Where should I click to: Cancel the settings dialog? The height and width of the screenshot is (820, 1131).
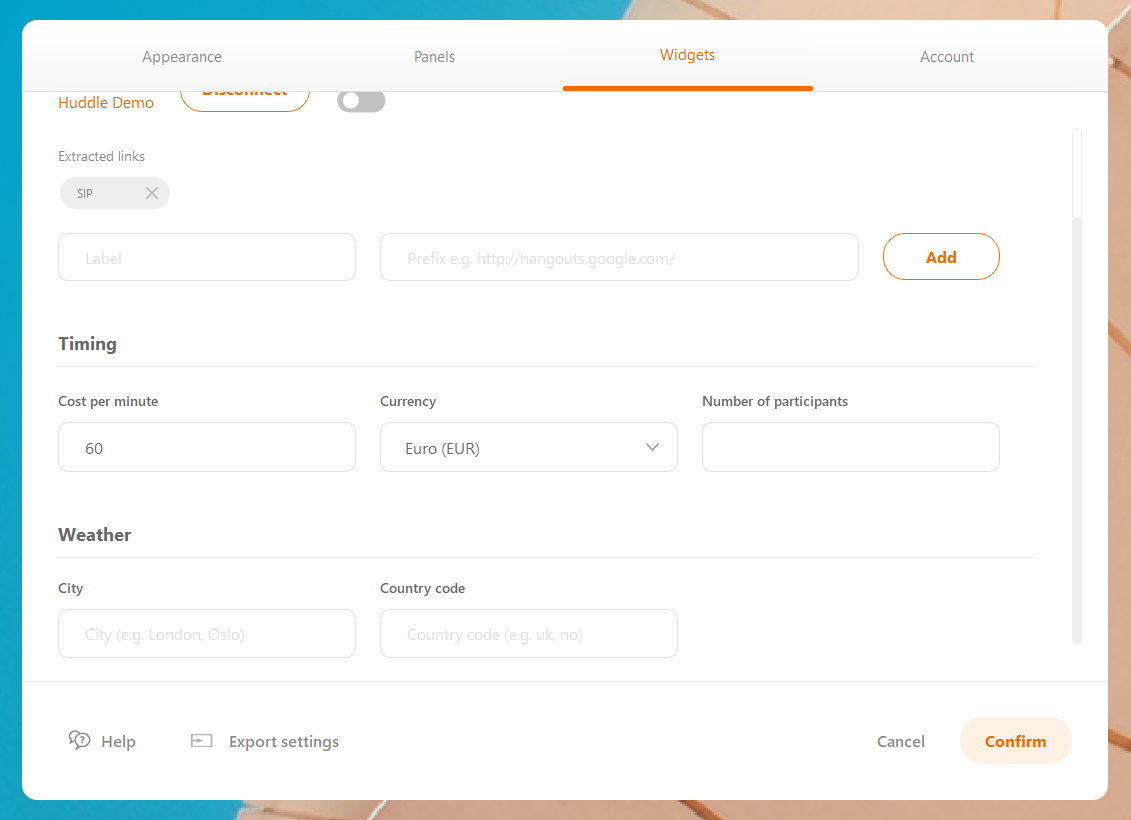pyautogui.click(x=900, y=741)
